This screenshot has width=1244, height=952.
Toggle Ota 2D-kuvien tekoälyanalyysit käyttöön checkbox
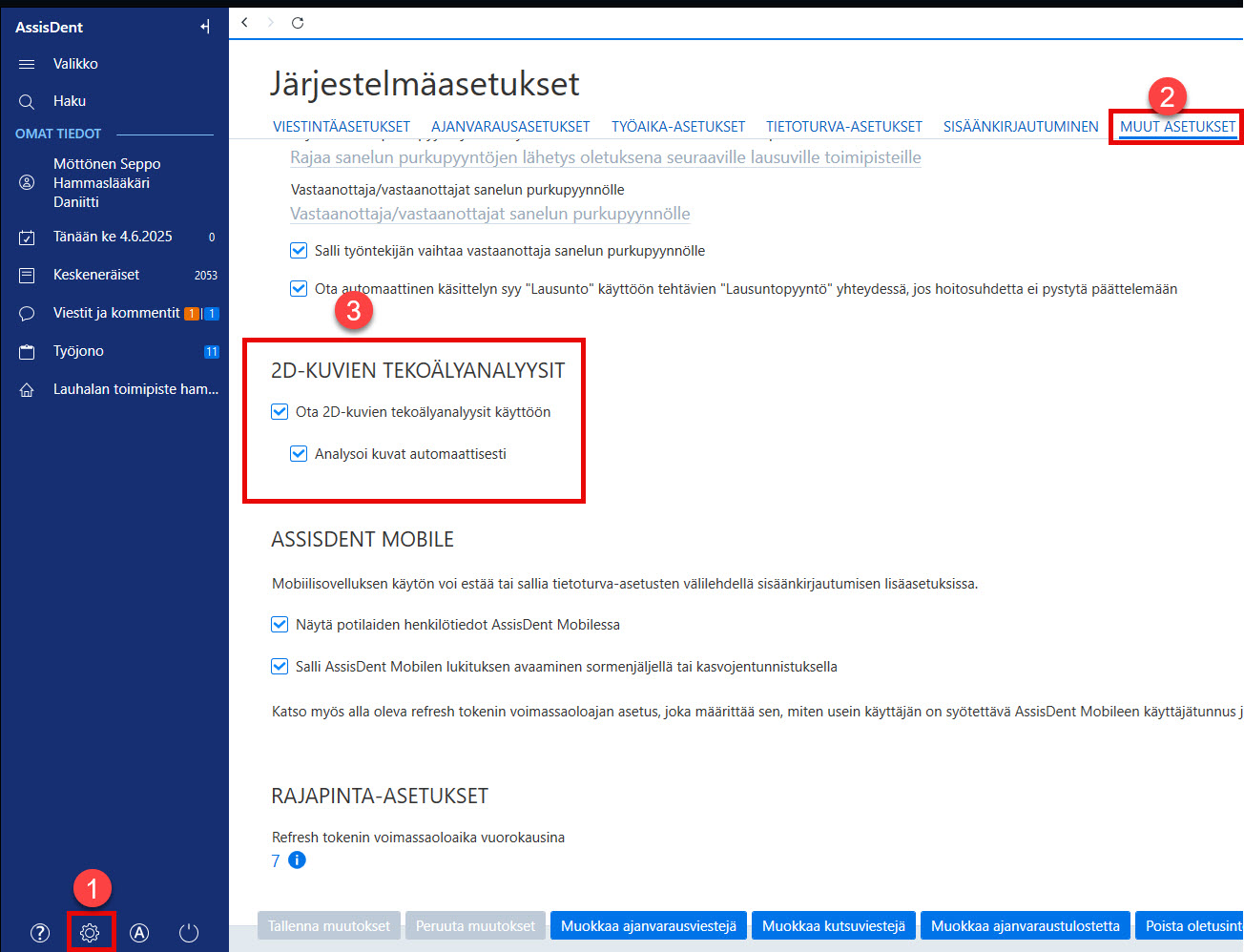tap(280, 412)
